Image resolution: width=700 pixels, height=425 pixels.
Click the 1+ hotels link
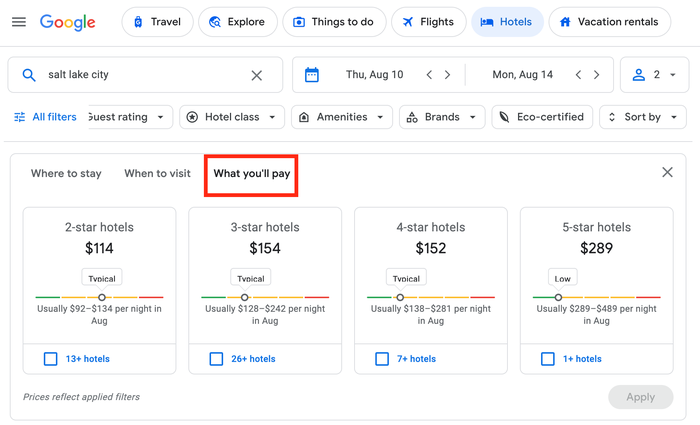(x=582, y=359)
